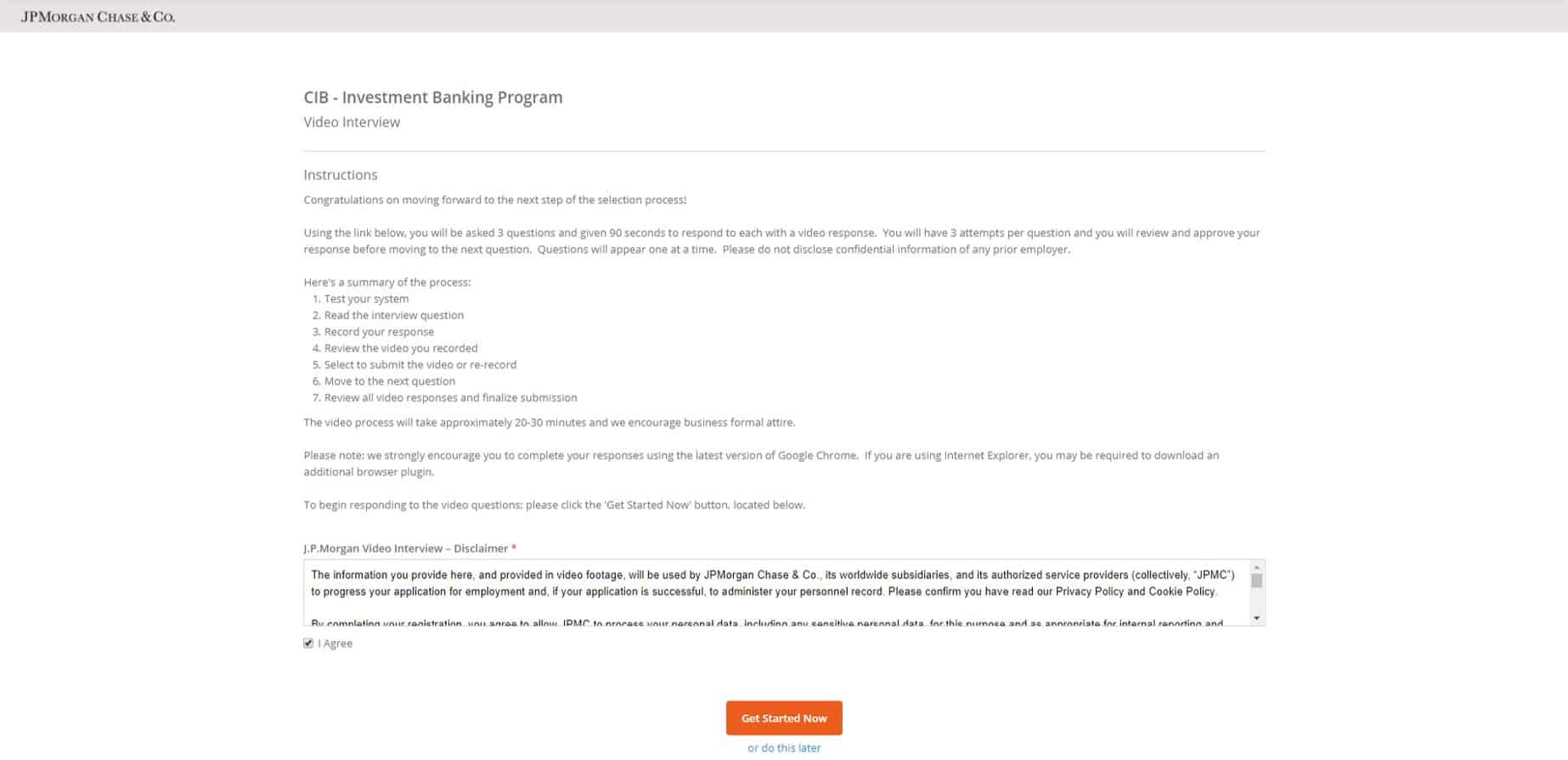Click the JPMorgan Chase & Co. logo
1568x760 pixels.
(x=98, y=14)
